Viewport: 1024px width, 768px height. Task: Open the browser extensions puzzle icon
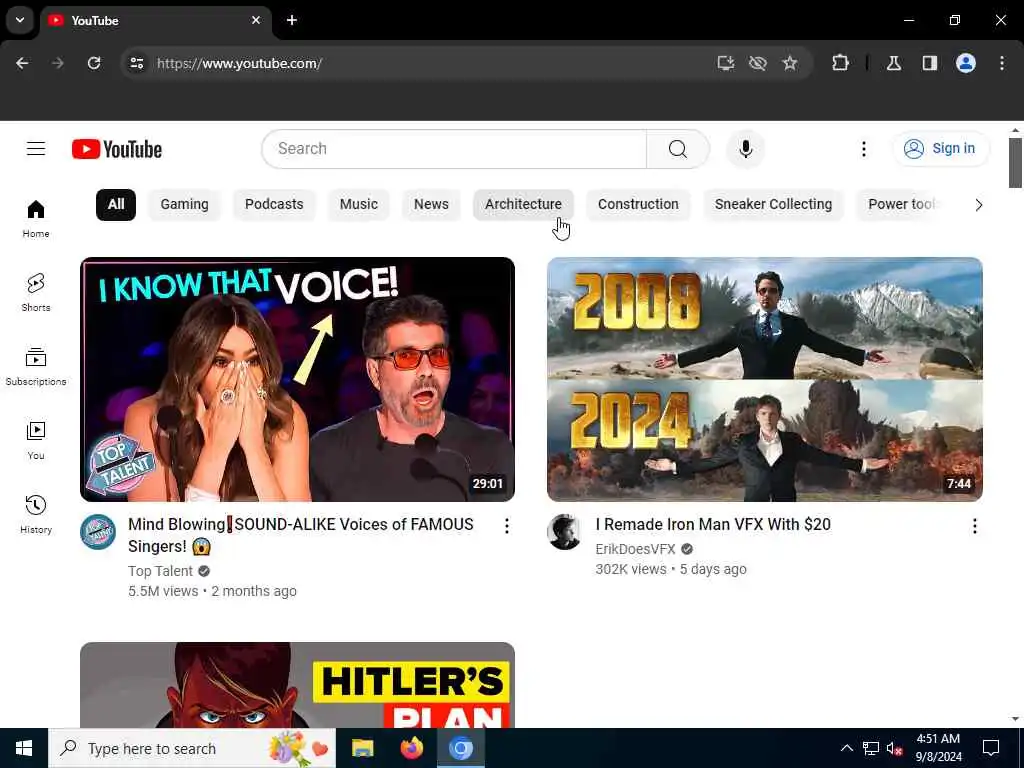coord(840,63)
